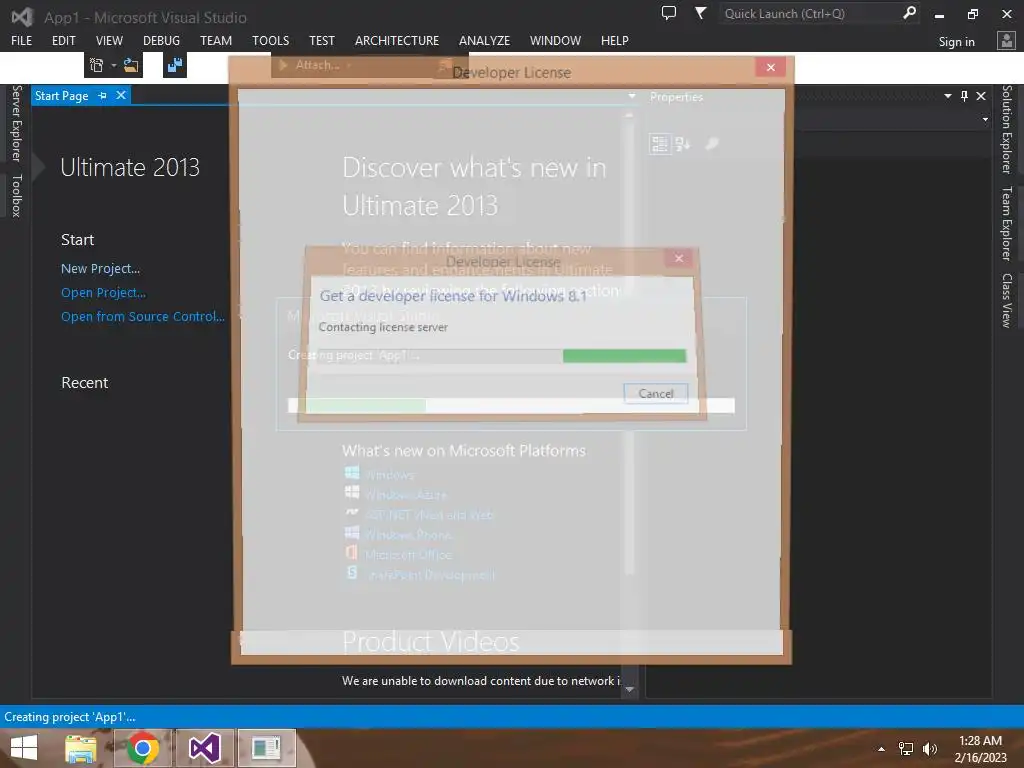
Task: Click the Attach debugger button
Action: [x=315, y=65]
